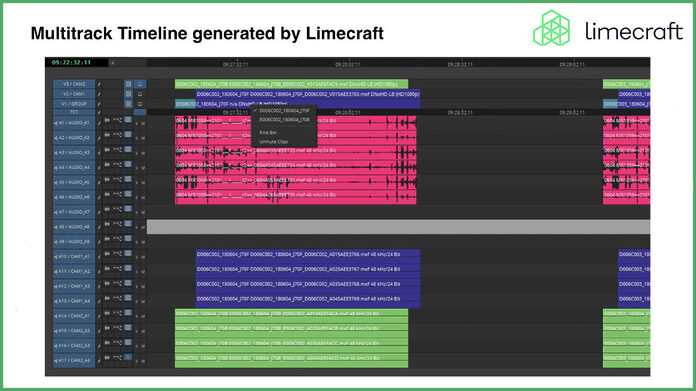Solo the A2 / AUDIO_A2 track with S
Image resolution: width=696 pixels, height=391 pixels.
137,138
